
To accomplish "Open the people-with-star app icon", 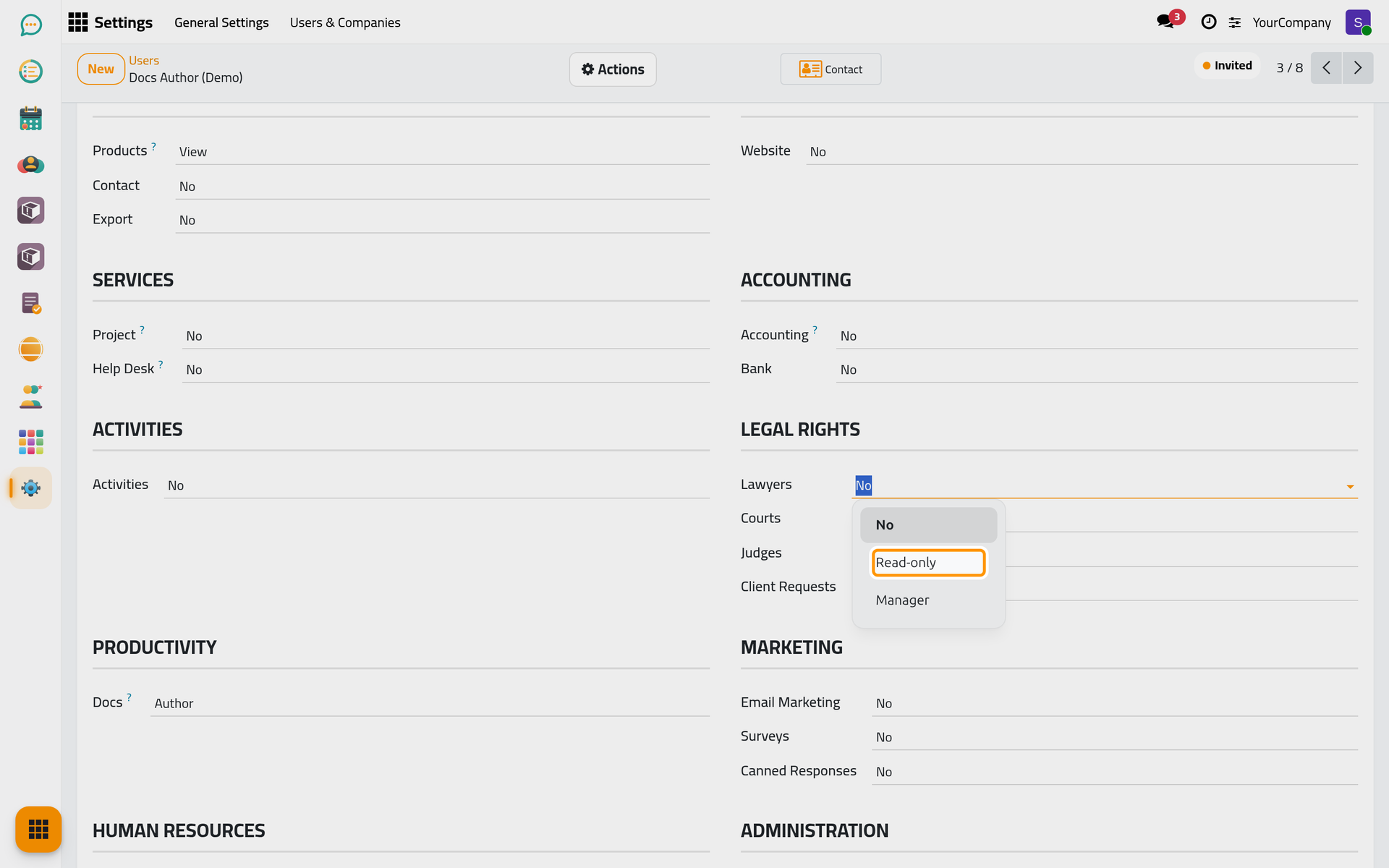I will [x=30, y=396].
